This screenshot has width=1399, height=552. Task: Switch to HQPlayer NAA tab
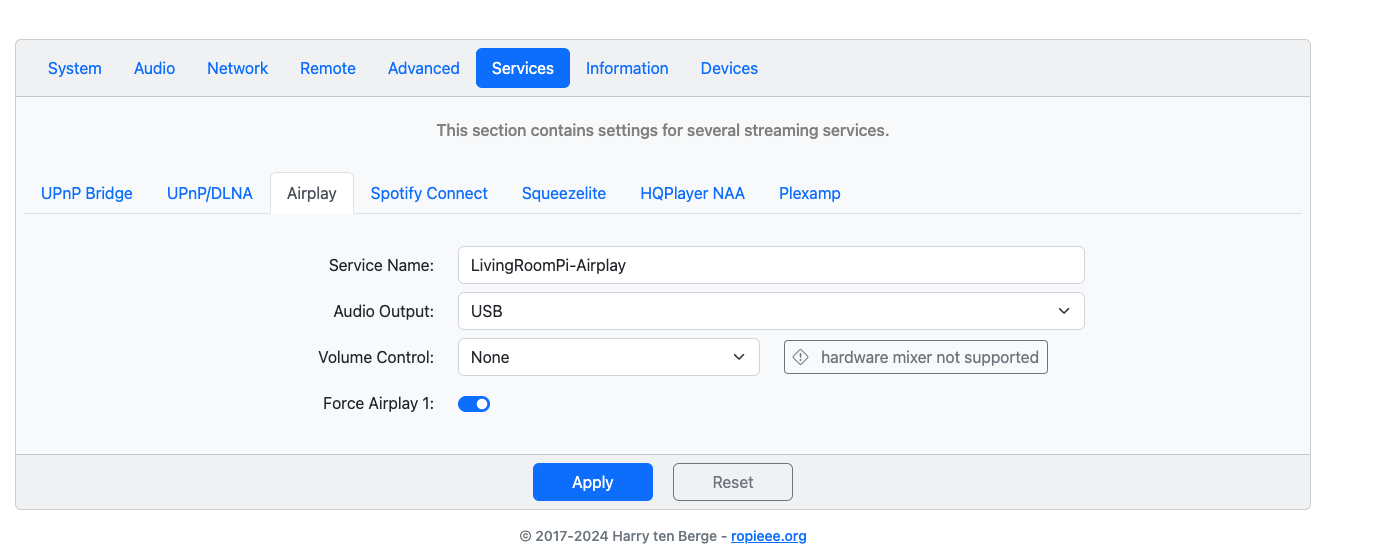tap(693, 193)
